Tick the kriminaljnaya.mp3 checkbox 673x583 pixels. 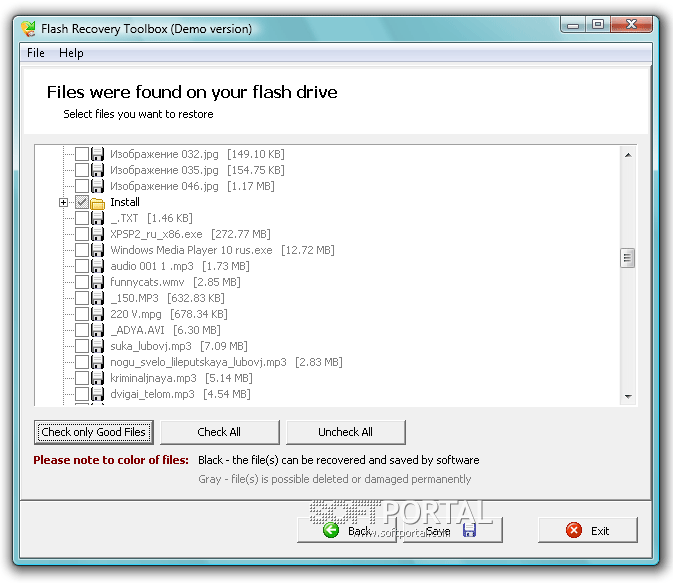coord(82,378)
